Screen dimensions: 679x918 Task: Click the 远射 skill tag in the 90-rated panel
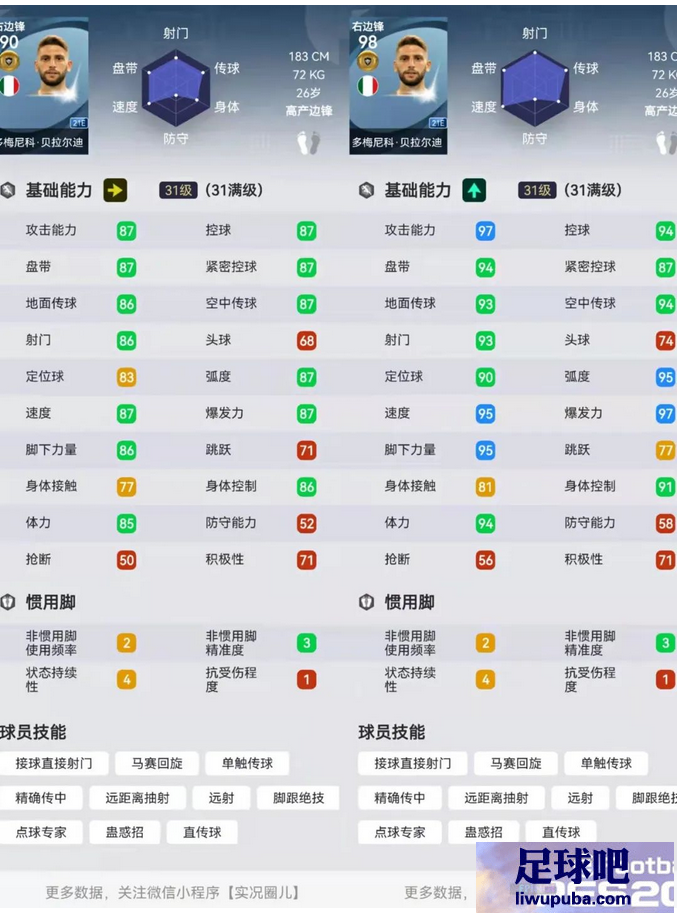click(221, 798)
